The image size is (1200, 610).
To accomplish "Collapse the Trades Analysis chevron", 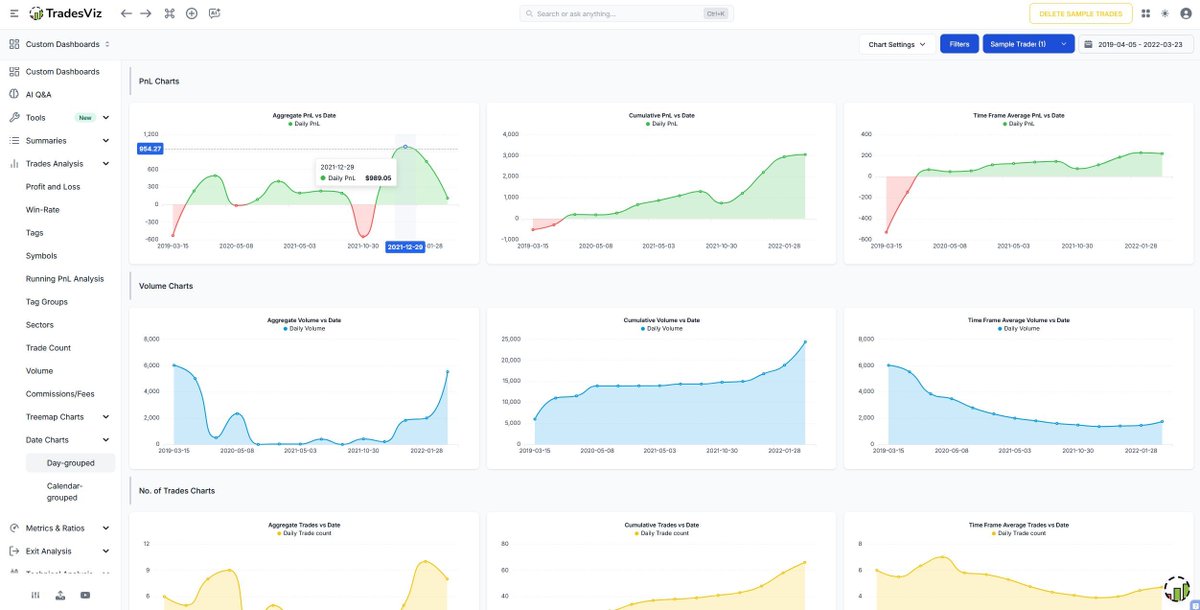I will (106, 164).
